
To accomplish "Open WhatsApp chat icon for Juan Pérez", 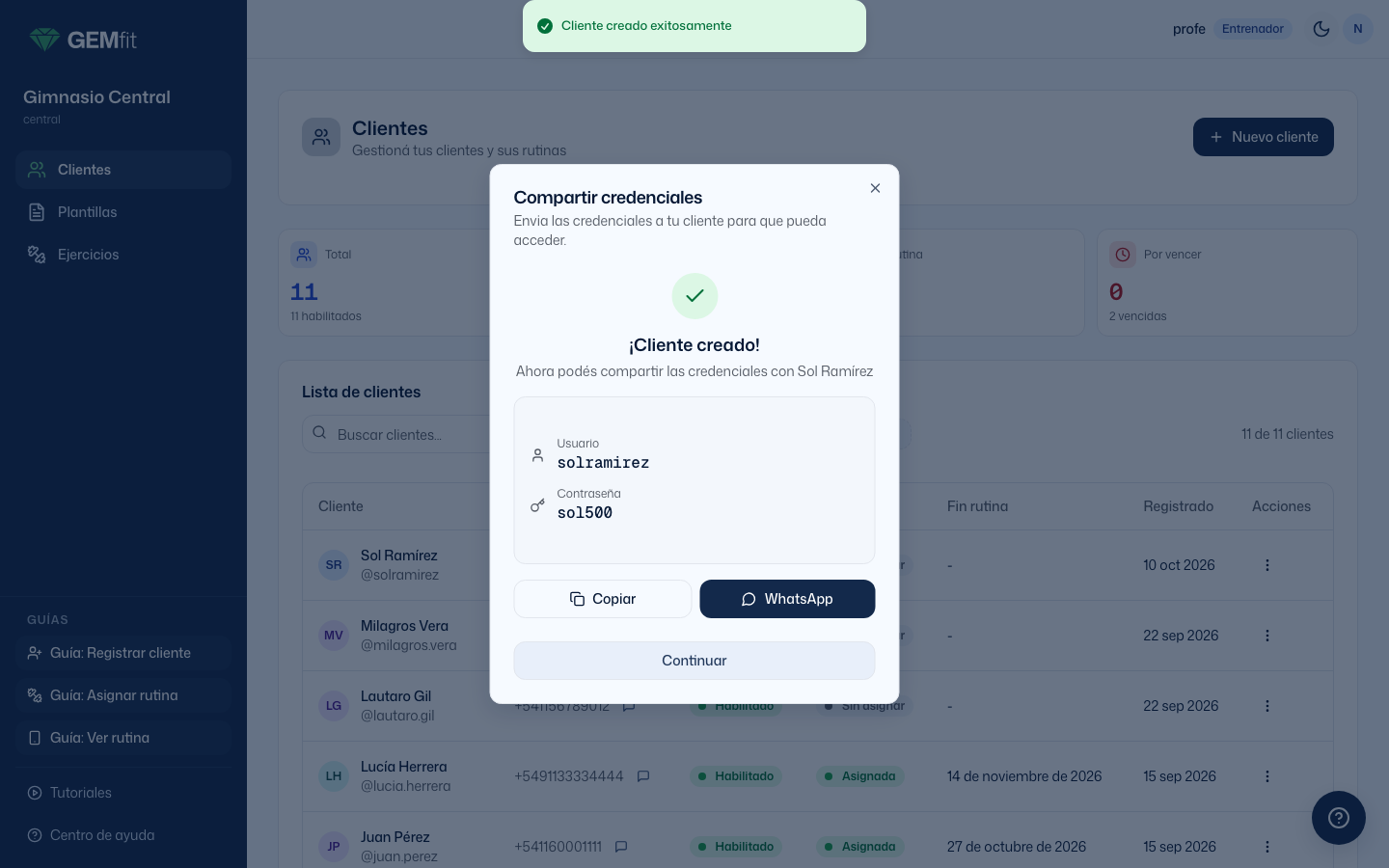I will pyautogui.click(x=621, y=847).
